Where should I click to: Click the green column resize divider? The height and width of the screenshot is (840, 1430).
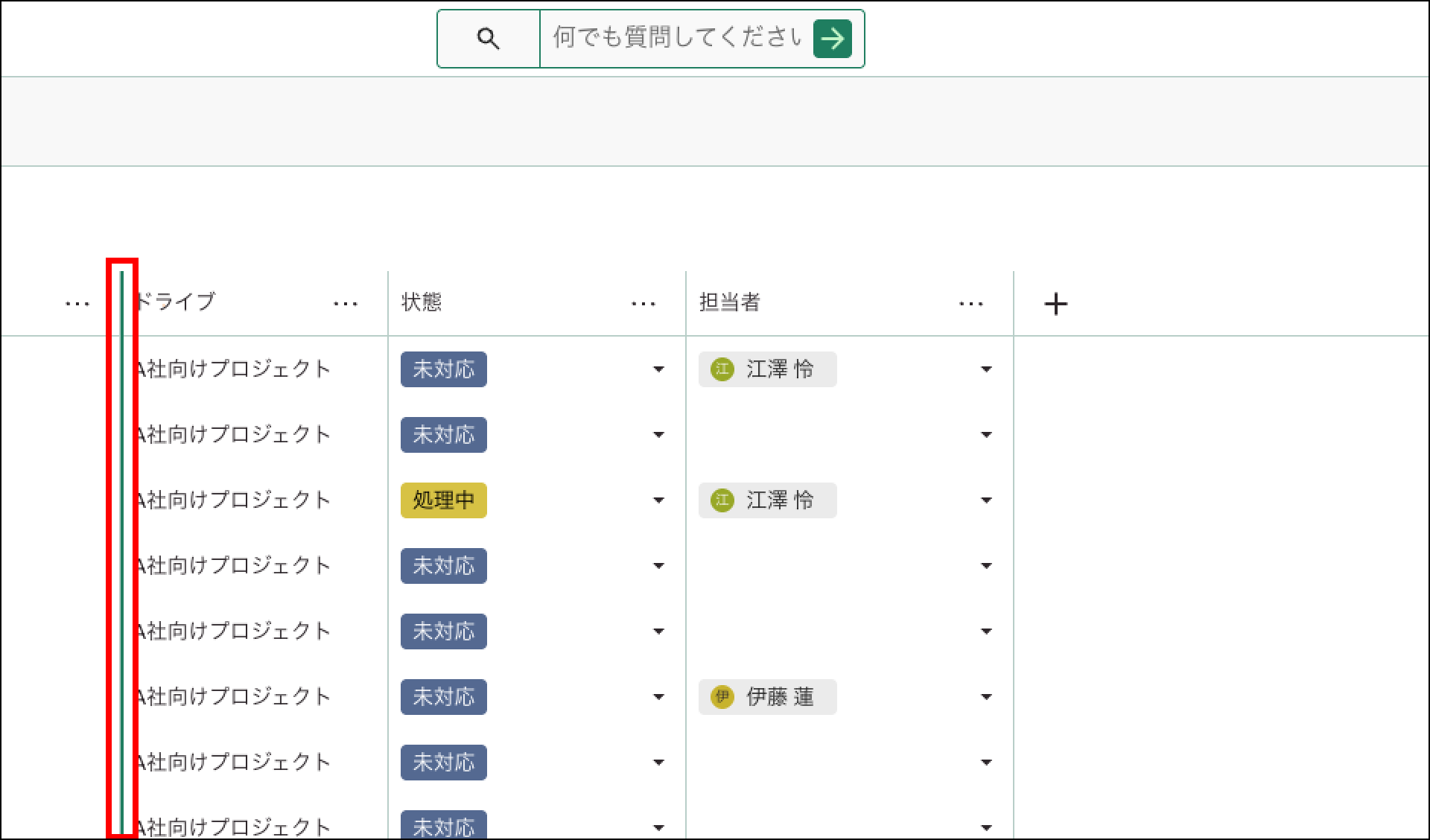[x=121, y=551]
